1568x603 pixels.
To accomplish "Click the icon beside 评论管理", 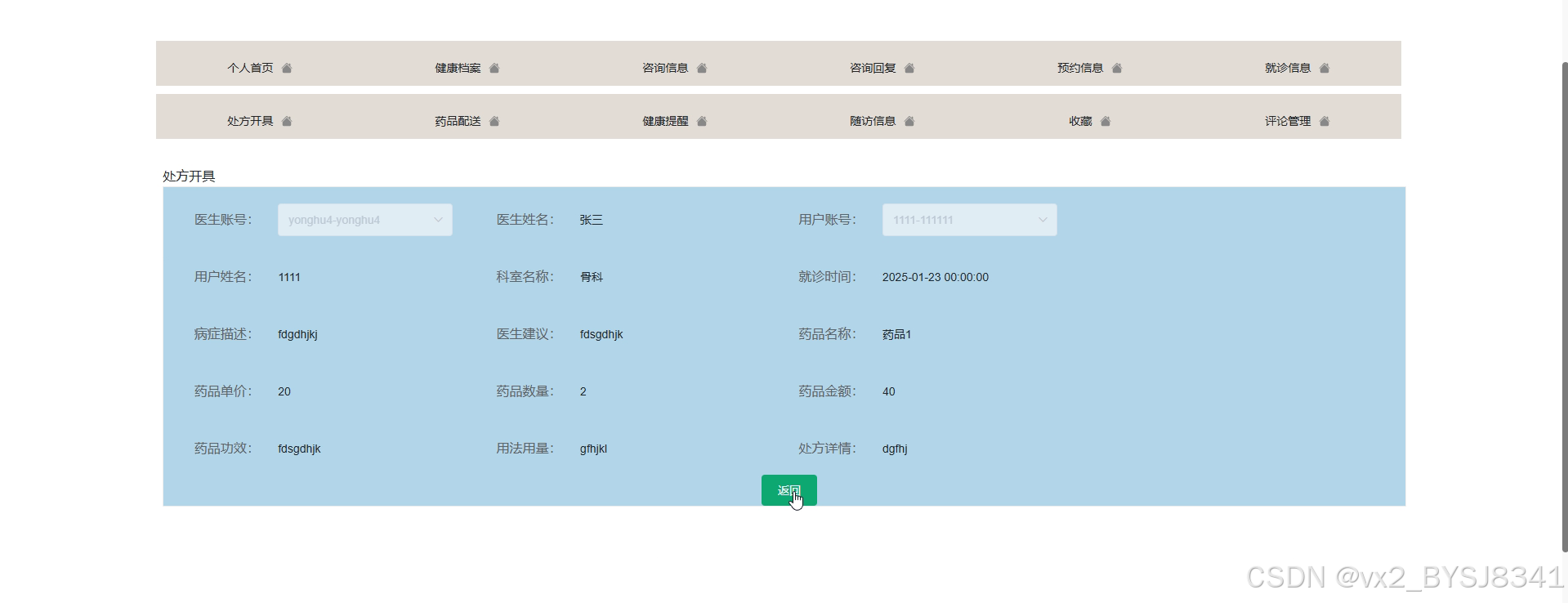I will (1325, 121).
